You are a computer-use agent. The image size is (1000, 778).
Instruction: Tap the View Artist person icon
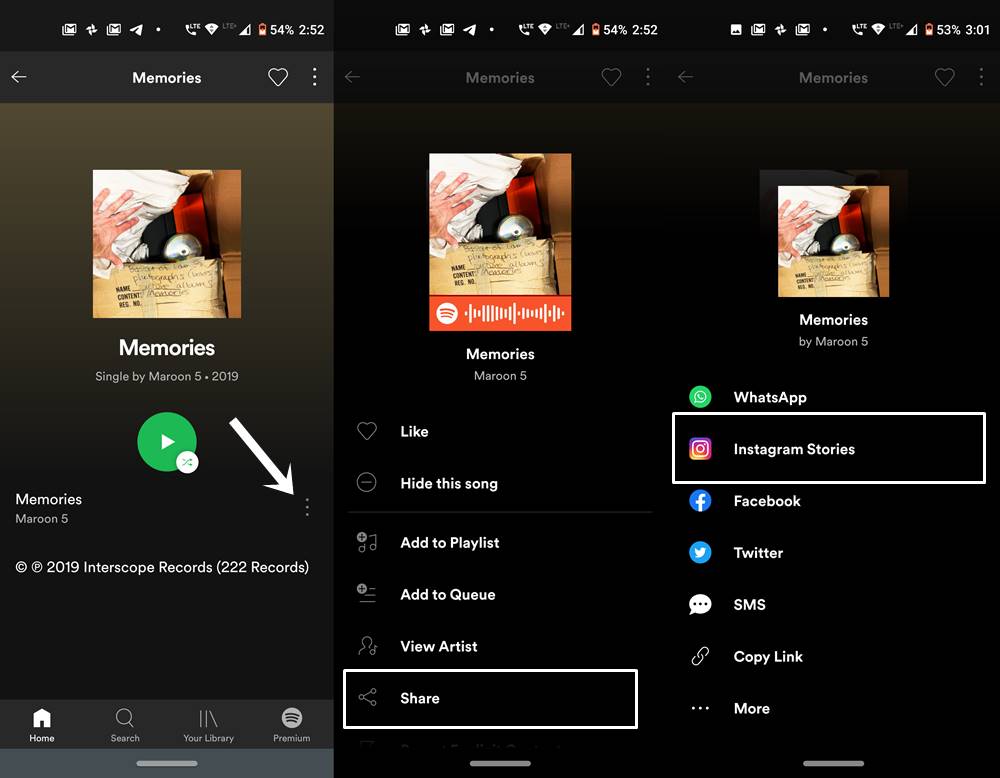(367, 646)
